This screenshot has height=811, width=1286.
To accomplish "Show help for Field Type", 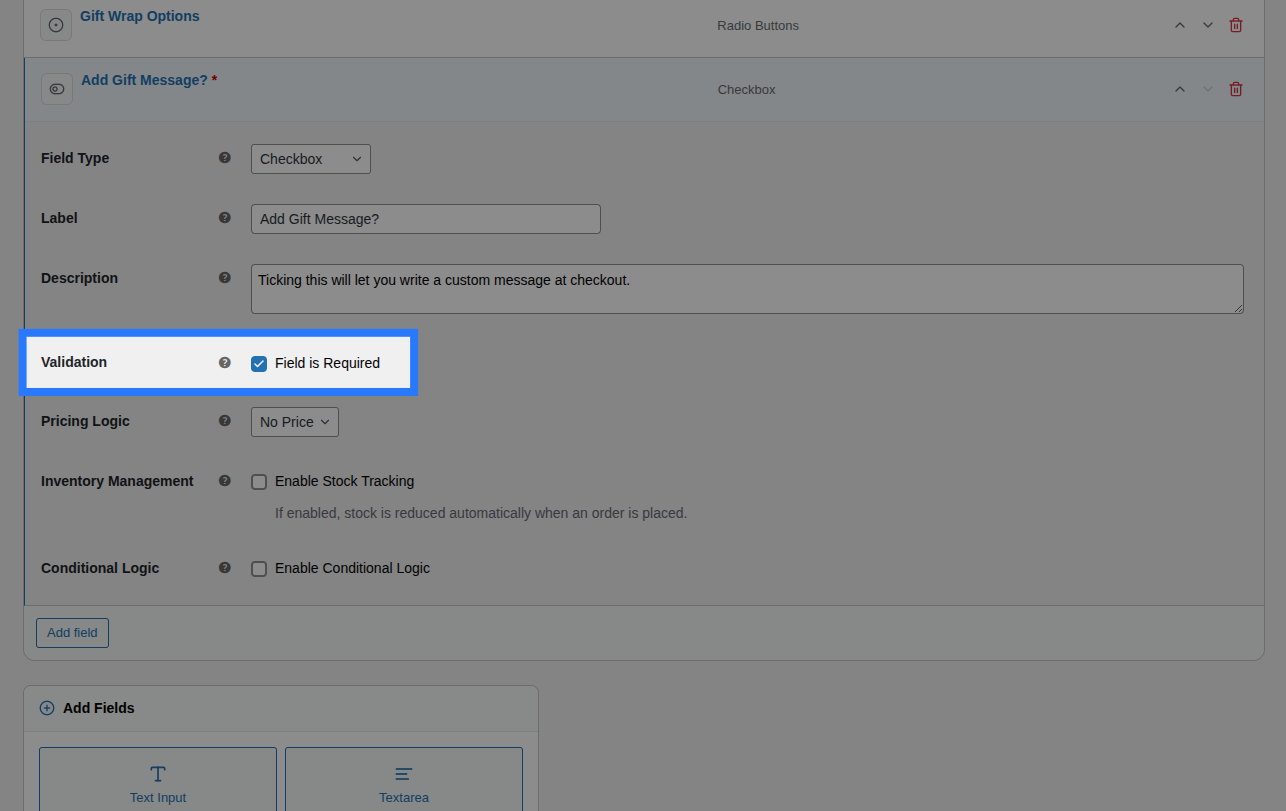I will (225, 158).
